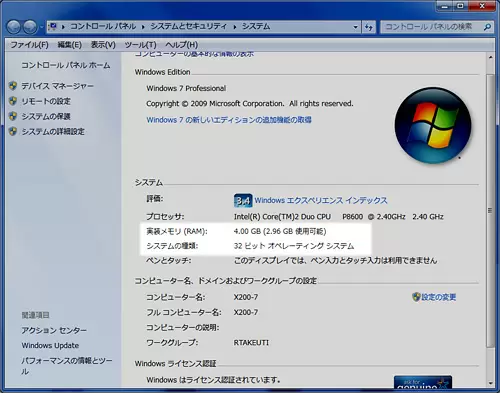Open recent pages dropdown beside nav arrows

pyautogui.click(x=41, y=27)
